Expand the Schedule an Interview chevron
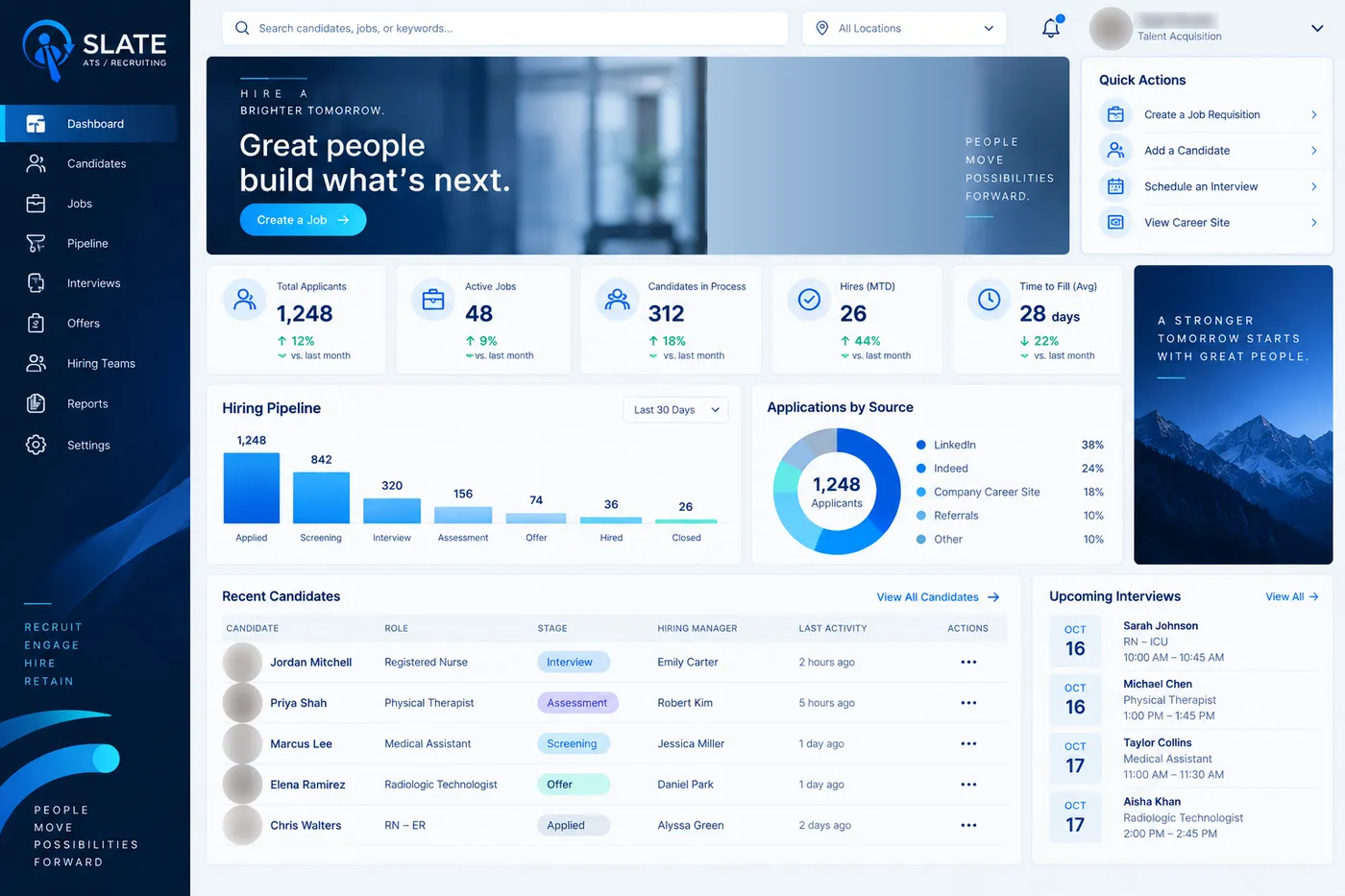Viewport: 1345px width, 896px height. (x=1314, y=187)
